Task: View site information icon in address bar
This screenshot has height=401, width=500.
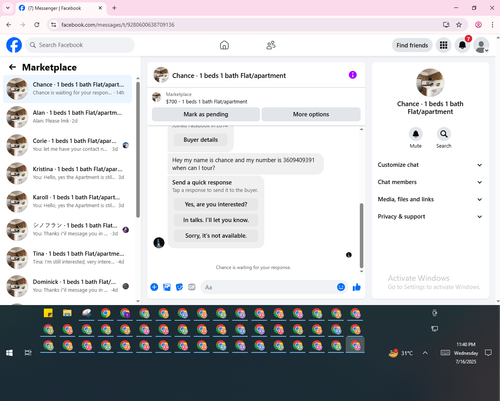Action: pyautogui.click(x=54, y=25)
